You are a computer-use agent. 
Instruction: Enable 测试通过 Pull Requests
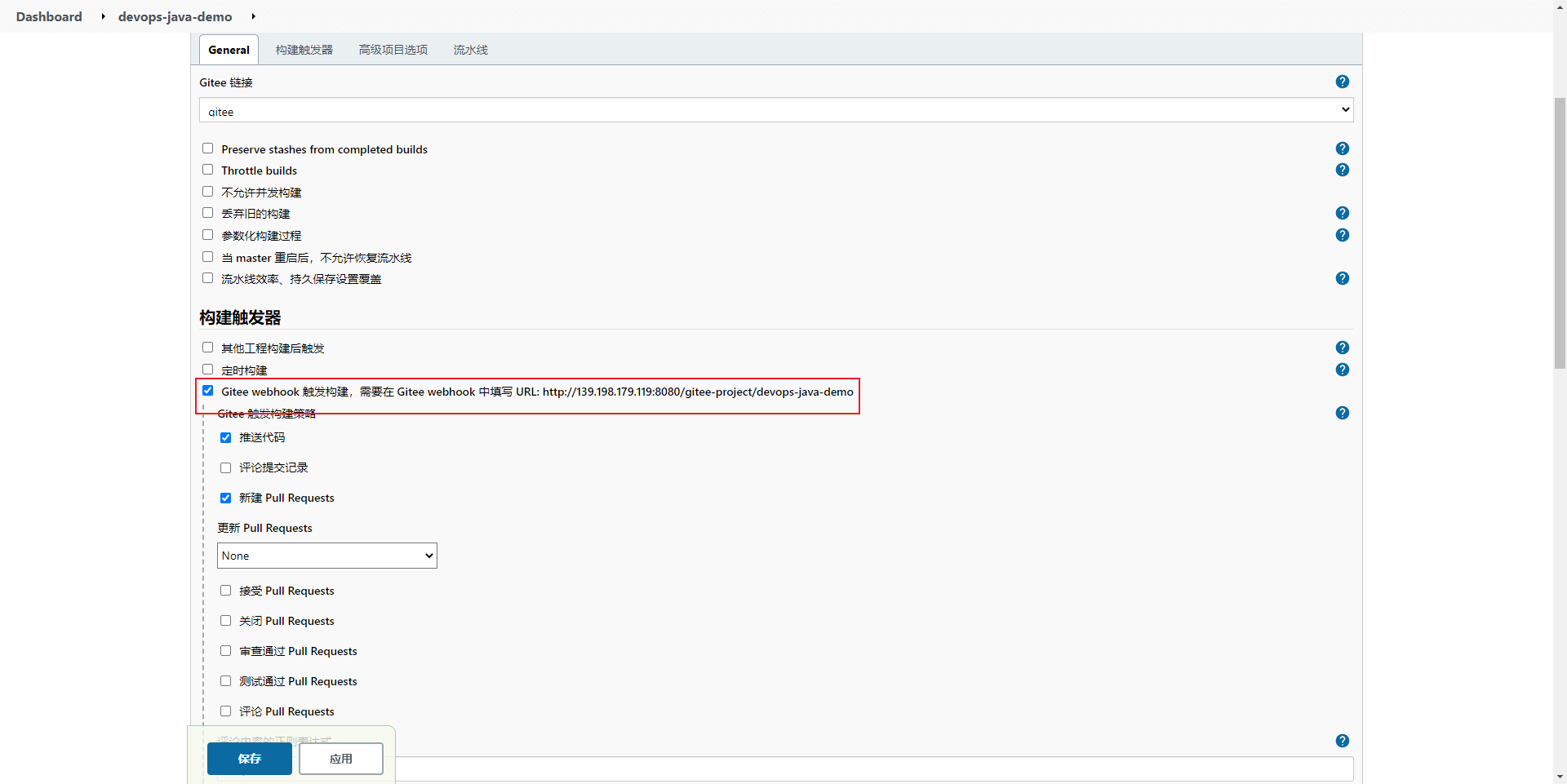[x=225, y=681]
